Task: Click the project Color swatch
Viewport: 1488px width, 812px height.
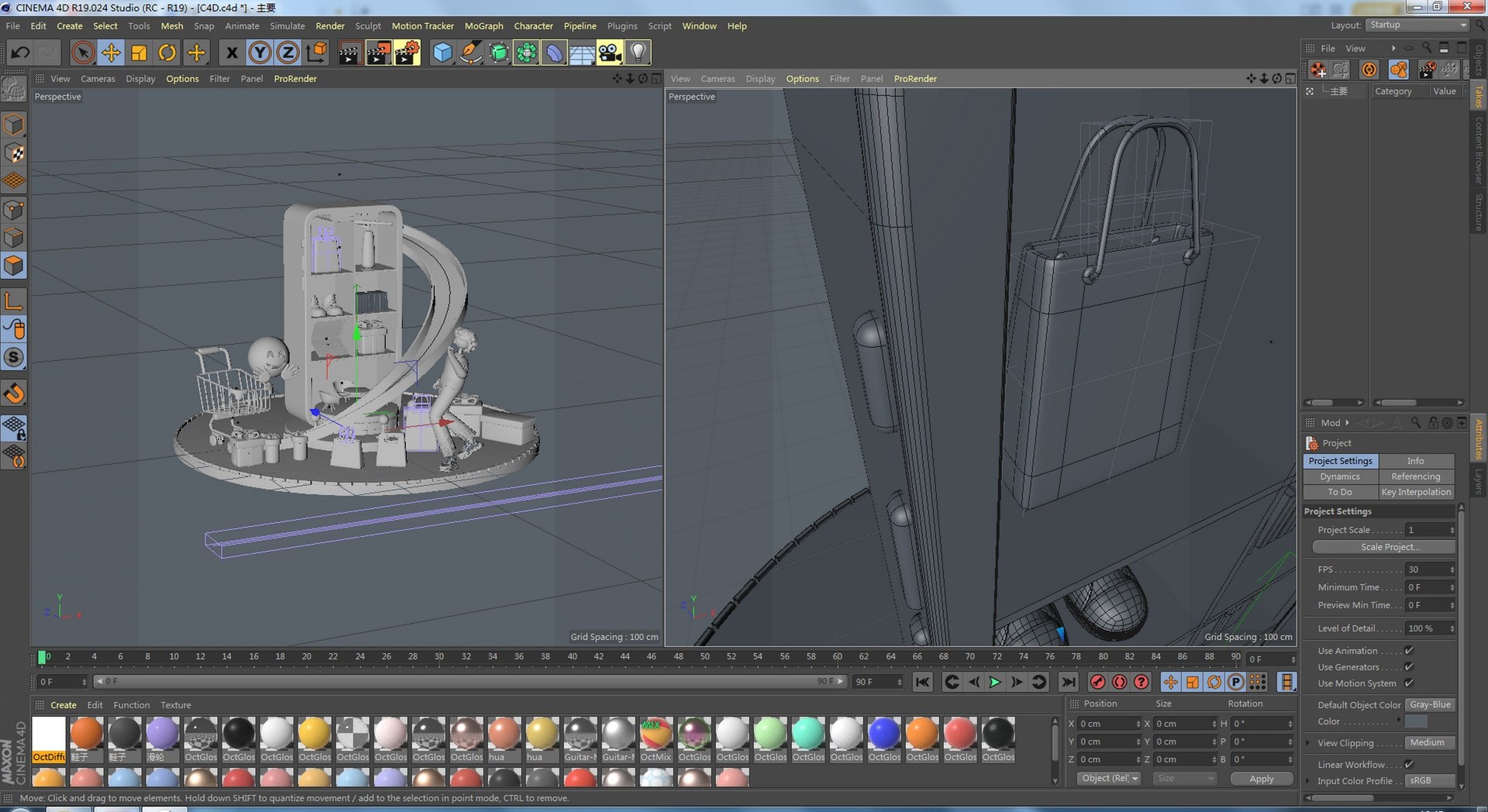Action: pyautogui.click(x=1416, y=721)
